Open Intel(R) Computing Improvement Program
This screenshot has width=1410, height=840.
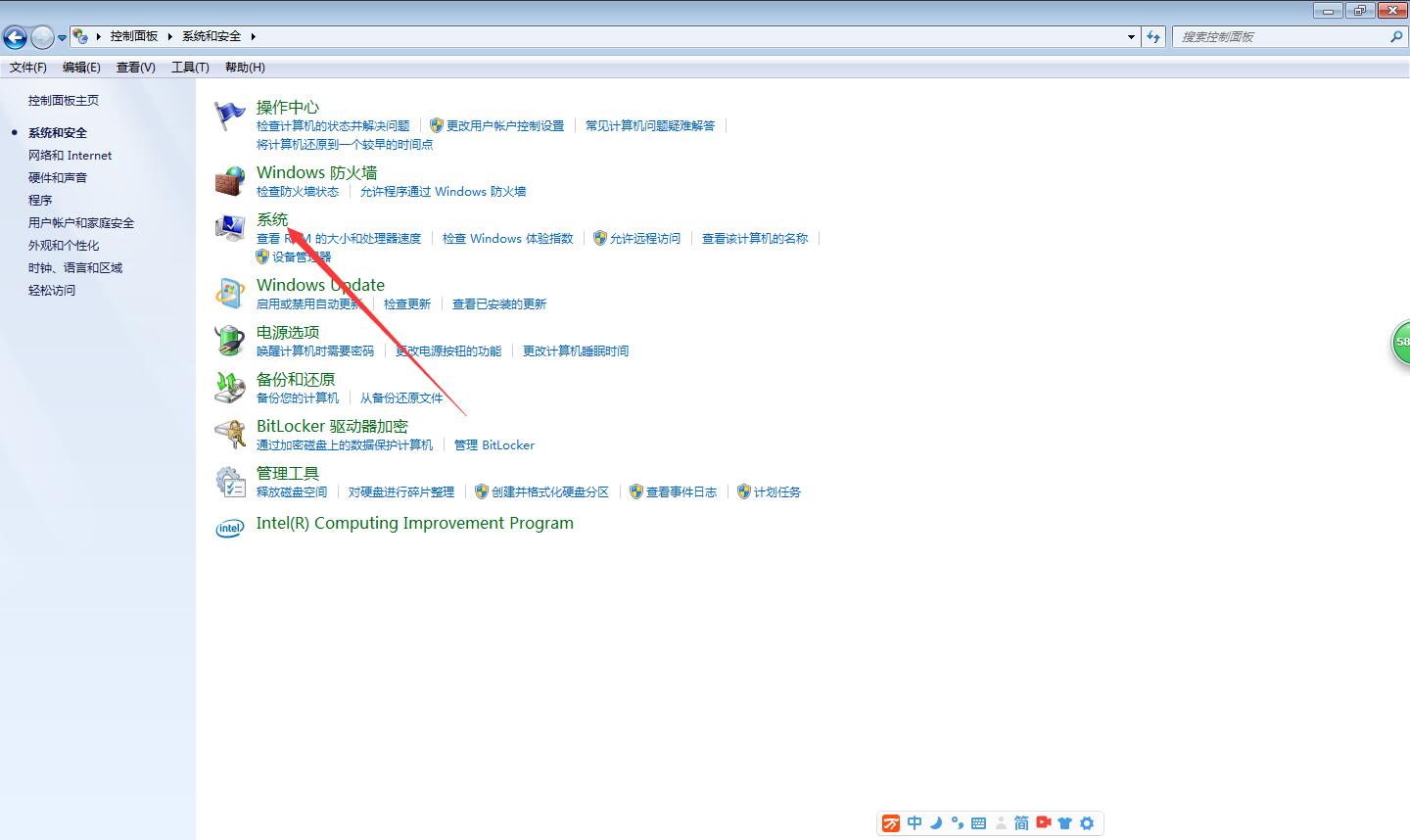tap(415, 523)
